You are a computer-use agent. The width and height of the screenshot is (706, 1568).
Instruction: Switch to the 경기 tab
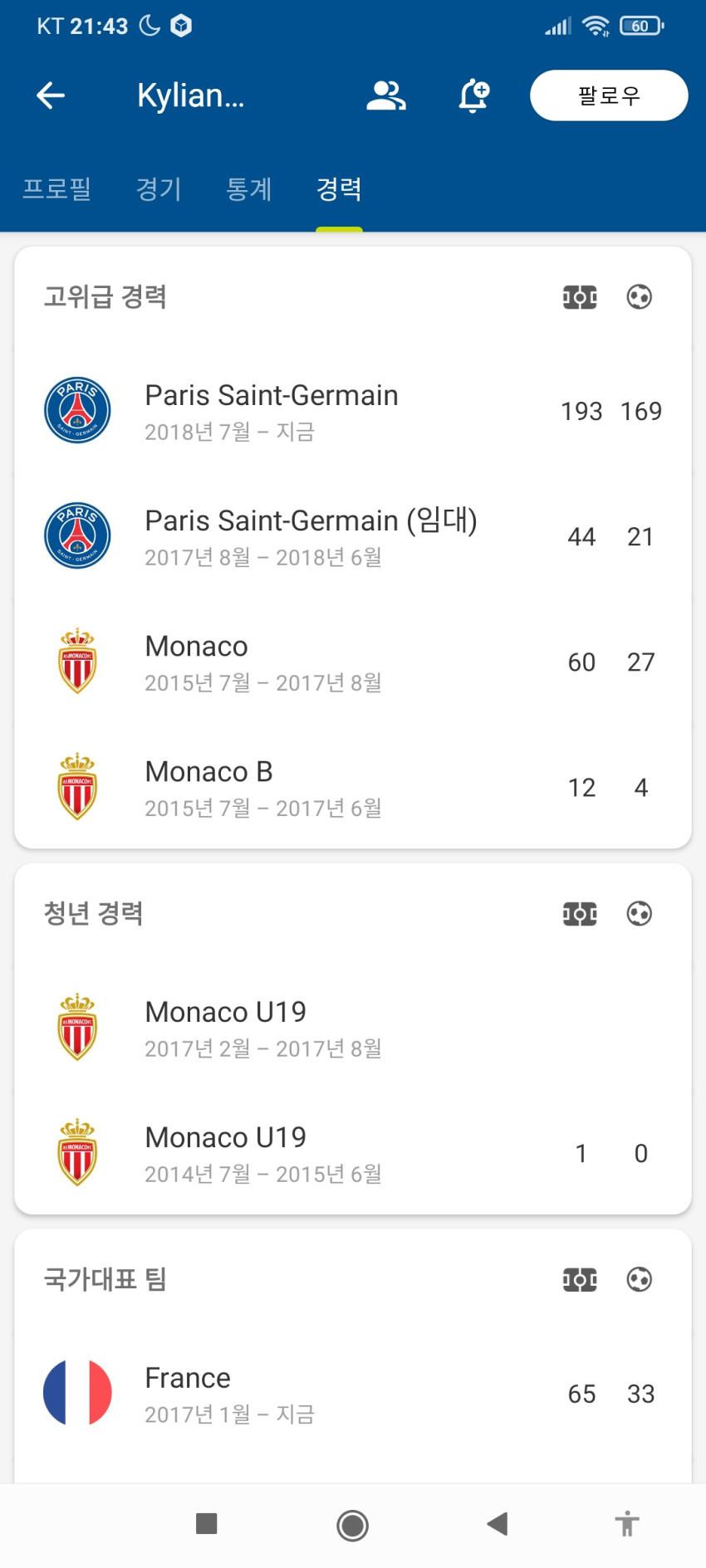pyautogui.click(x=159, y=188)
